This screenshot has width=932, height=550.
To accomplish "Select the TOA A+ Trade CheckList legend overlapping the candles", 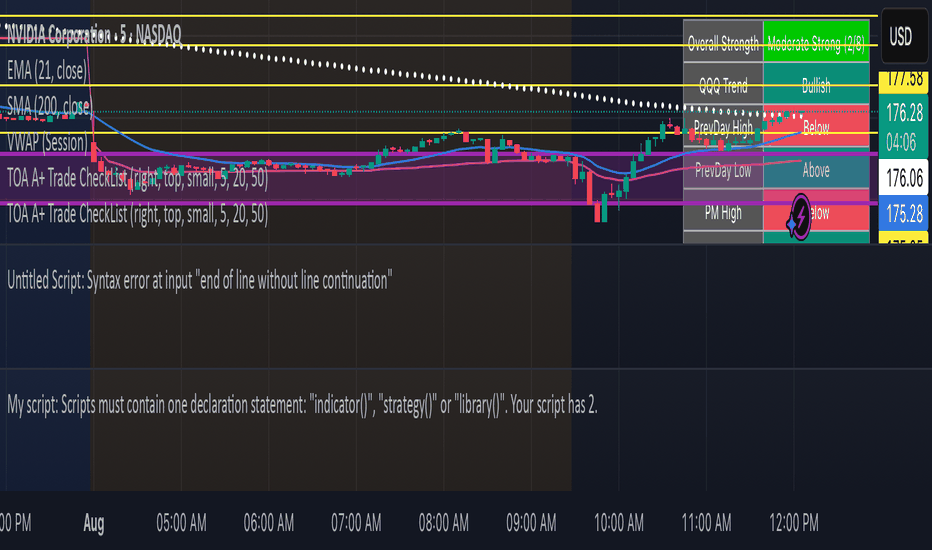I will click(137, 178).
